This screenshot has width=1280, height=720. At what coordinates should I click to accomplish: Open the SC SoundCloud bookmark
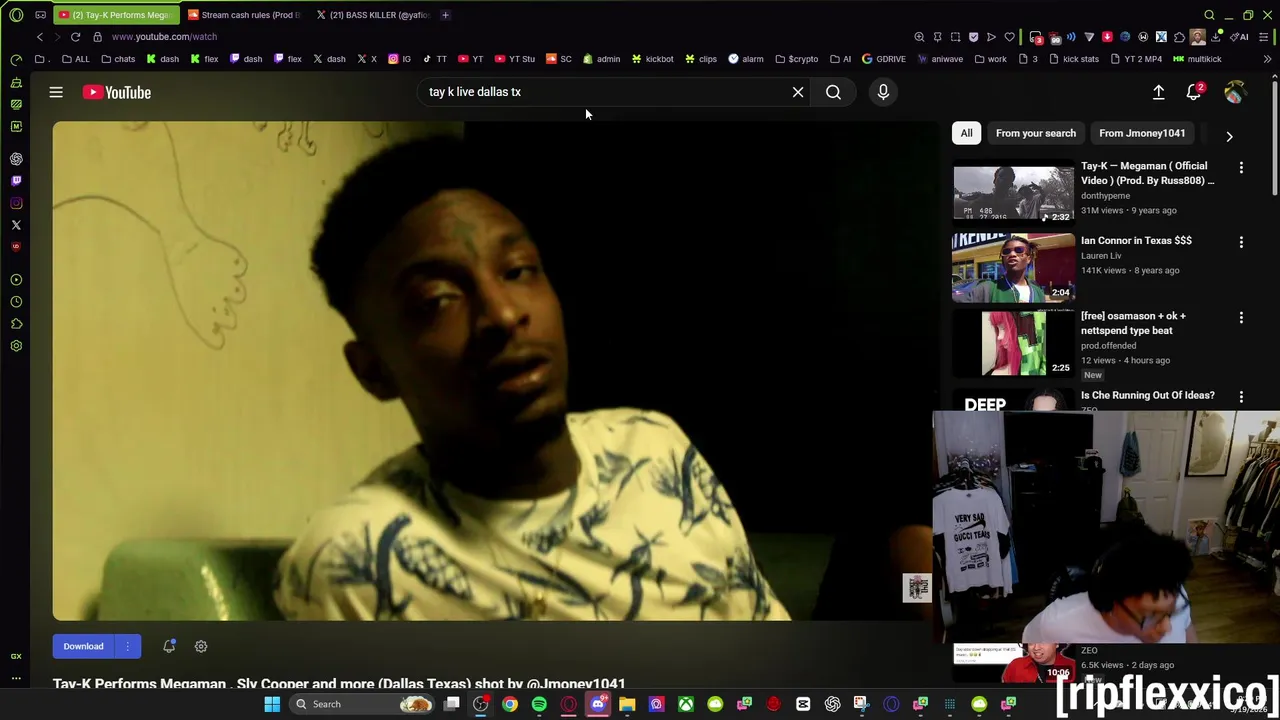click(x=559, y=59)
